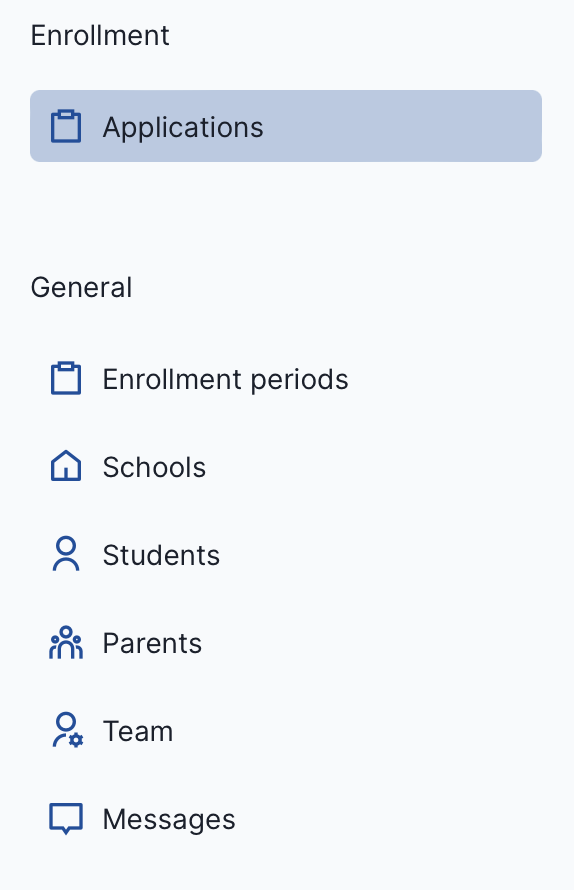This screenshot has width=574, height=890.
Task: Click the Enrollment periods text label
Action: 225,379
